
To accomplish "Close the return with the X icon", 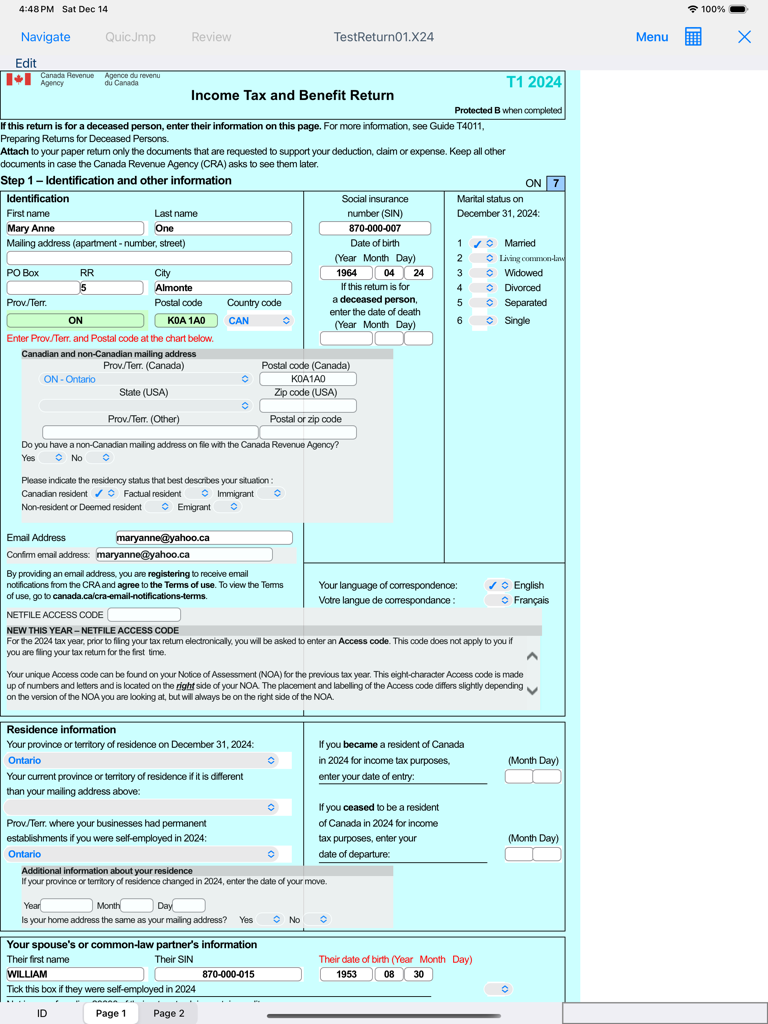I will 744,37.
